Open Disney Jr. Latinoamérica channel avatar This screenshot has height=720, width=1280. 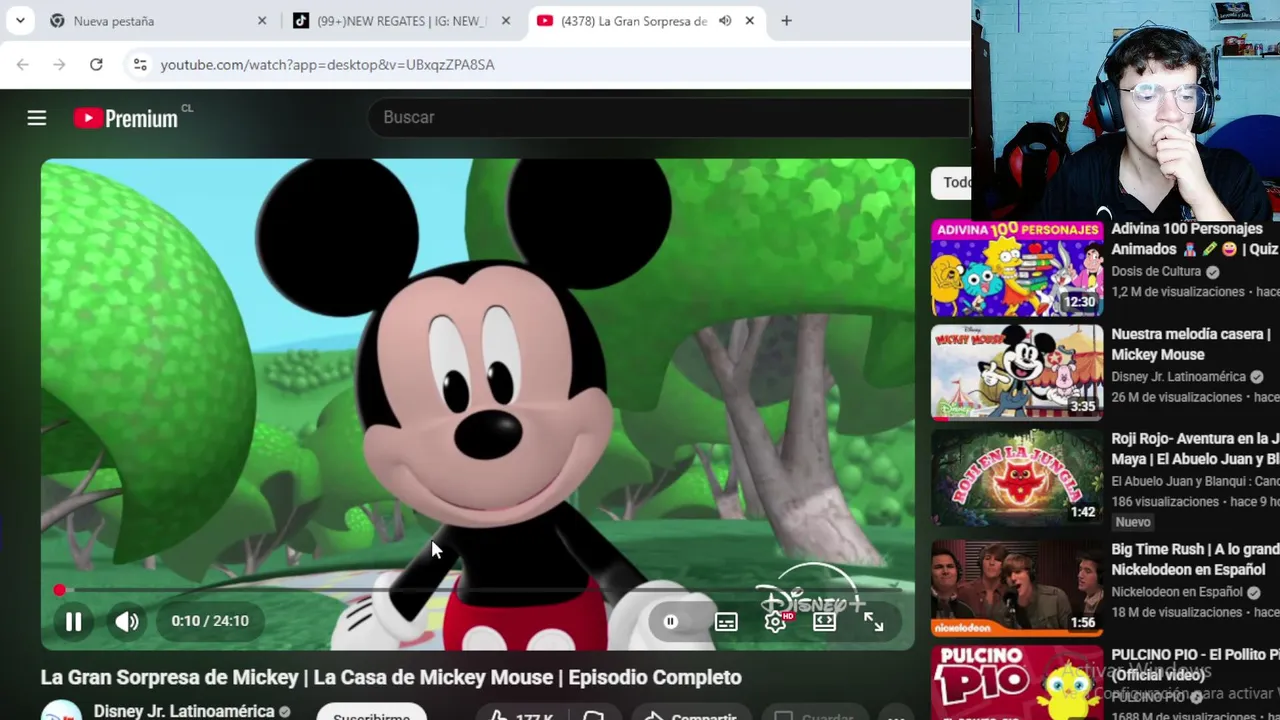point(61,711)
